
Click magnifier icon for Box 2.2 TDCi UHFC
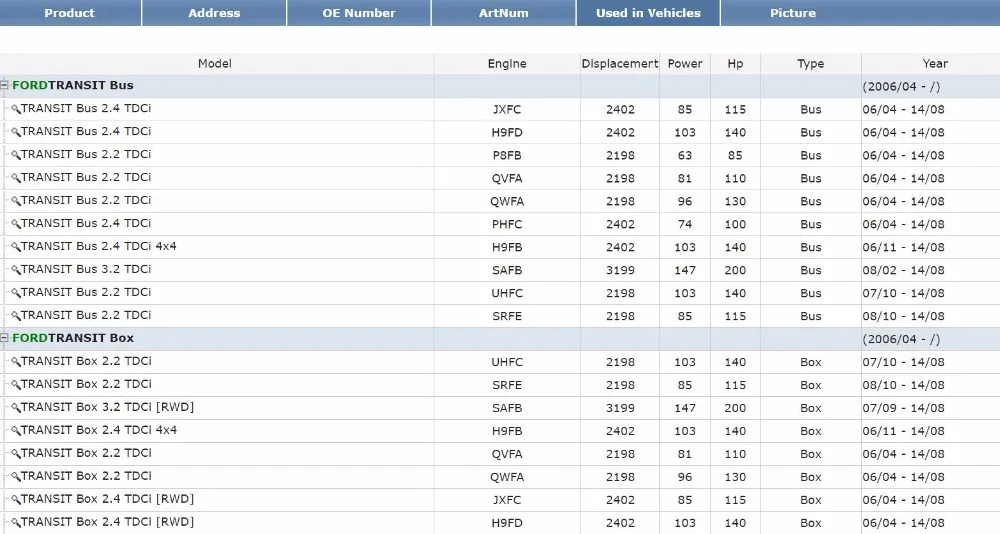pyautogui.click(x=15, y=362)
